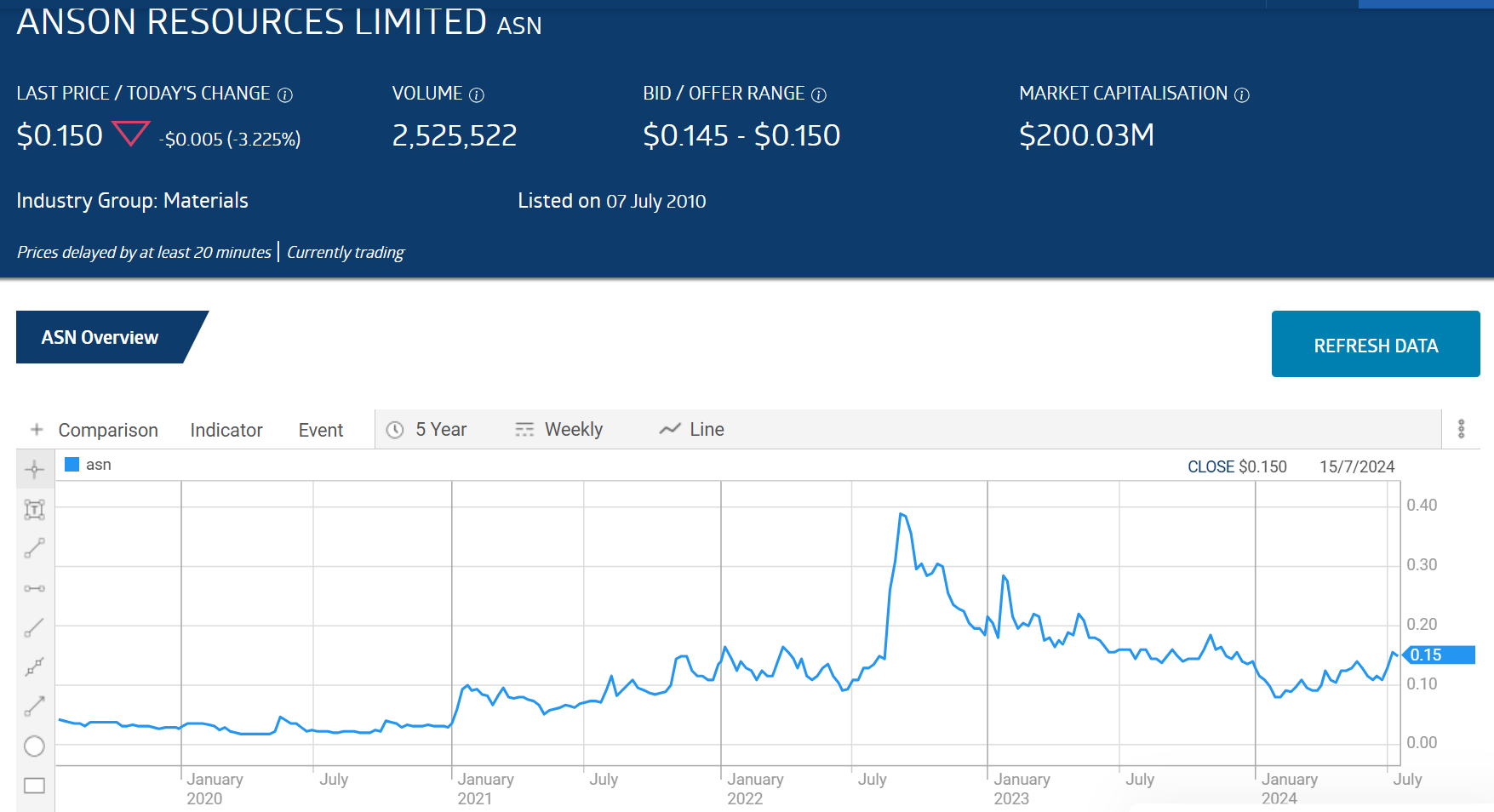Screen dimensions: 1494x812
Task: Select the text annotation tool
Action: tap(35, 510)
